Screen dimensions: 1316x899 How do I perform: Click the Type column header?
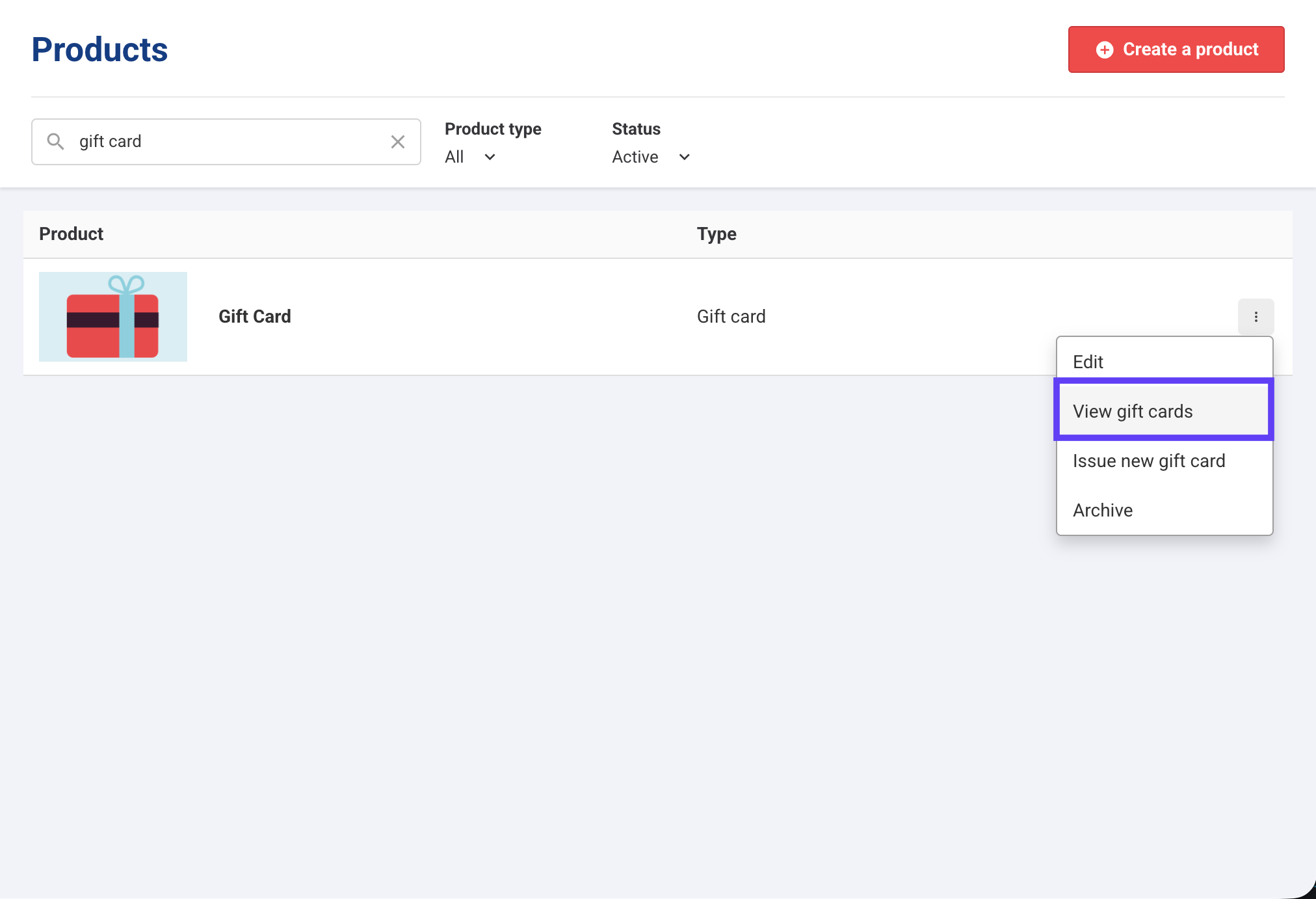717,234
